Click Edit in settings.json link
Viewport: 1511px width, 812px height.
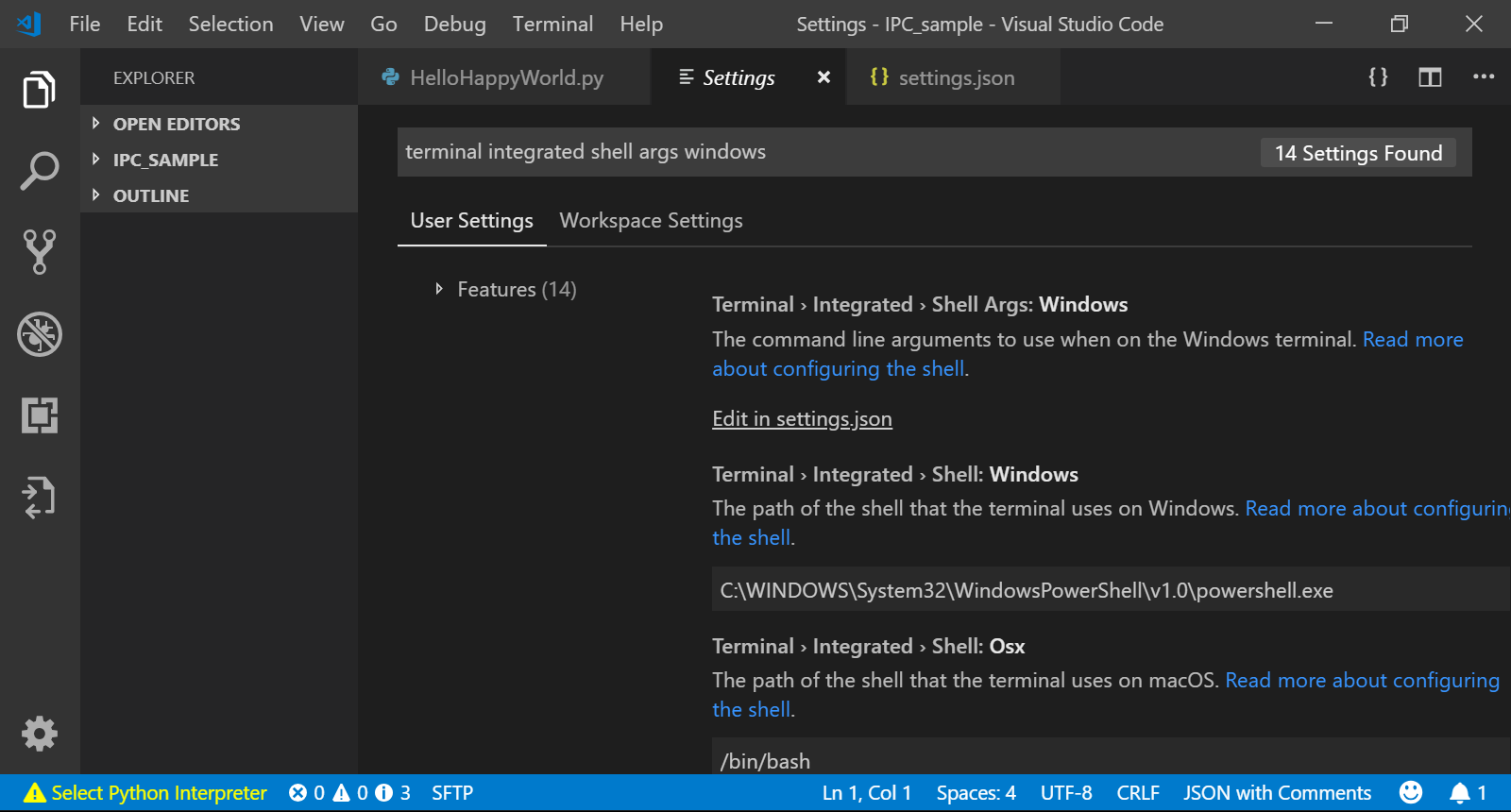click(x=802, y=419)
